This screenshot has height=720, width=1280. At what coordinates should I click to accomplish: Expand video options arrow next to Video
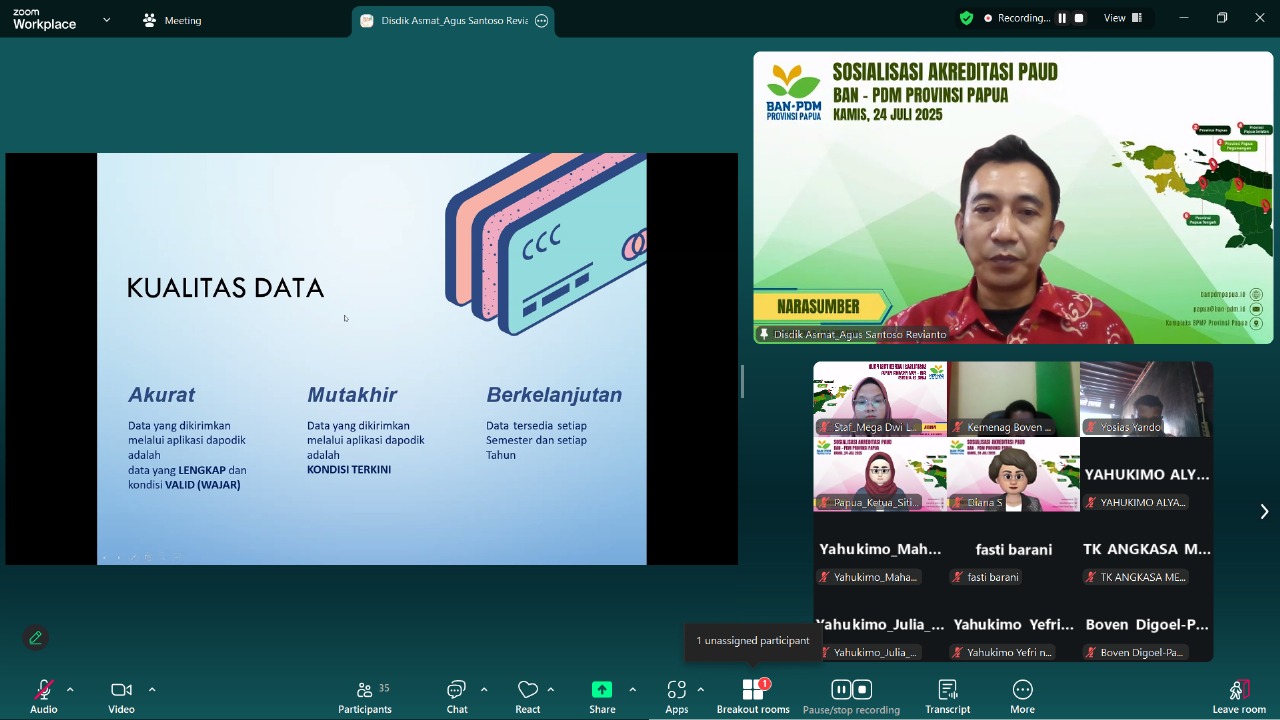(x=152, y=690)
